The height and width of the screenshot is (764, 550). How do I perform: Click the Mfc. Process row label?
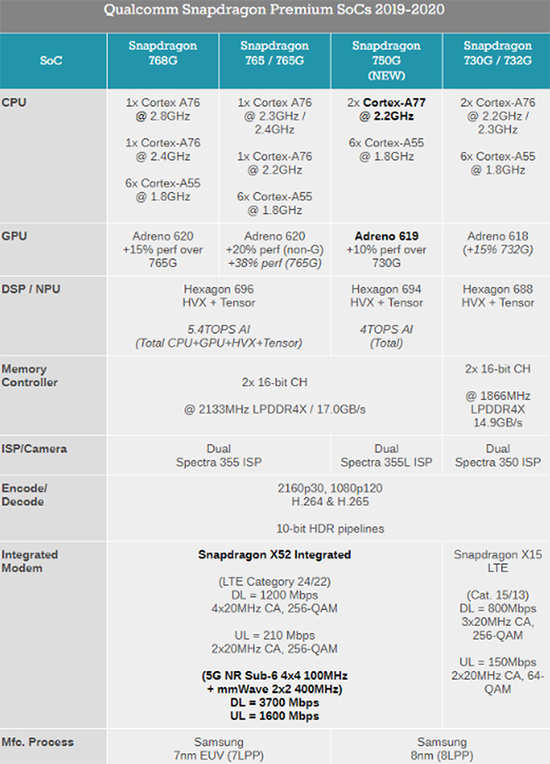coord(38,742)
